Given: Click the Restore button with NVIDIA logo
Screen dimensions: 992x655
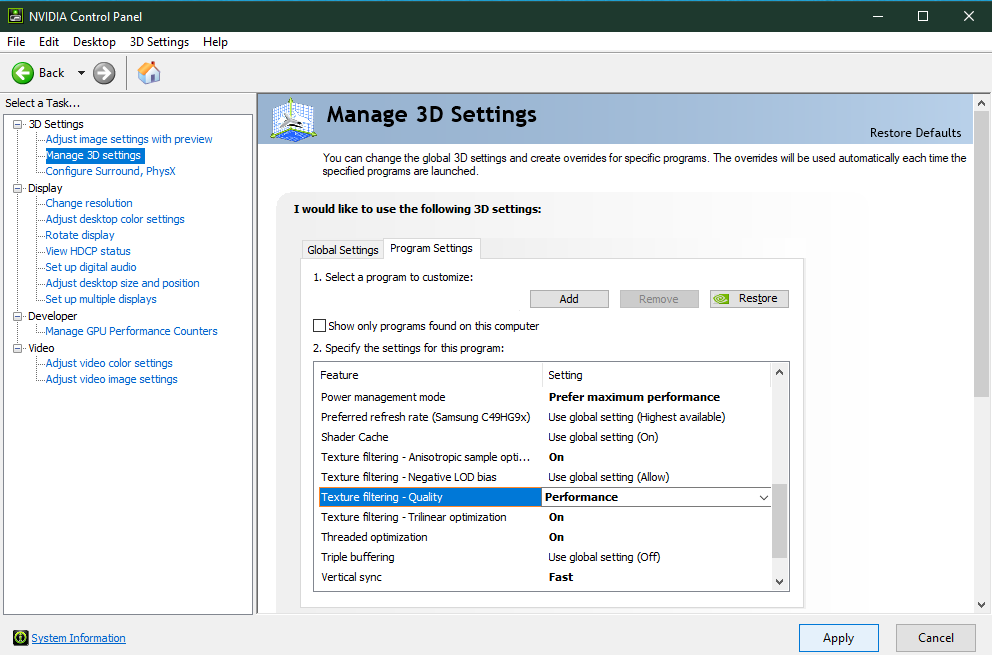Looking at the screenshot, I should click(x=749, y=299).
